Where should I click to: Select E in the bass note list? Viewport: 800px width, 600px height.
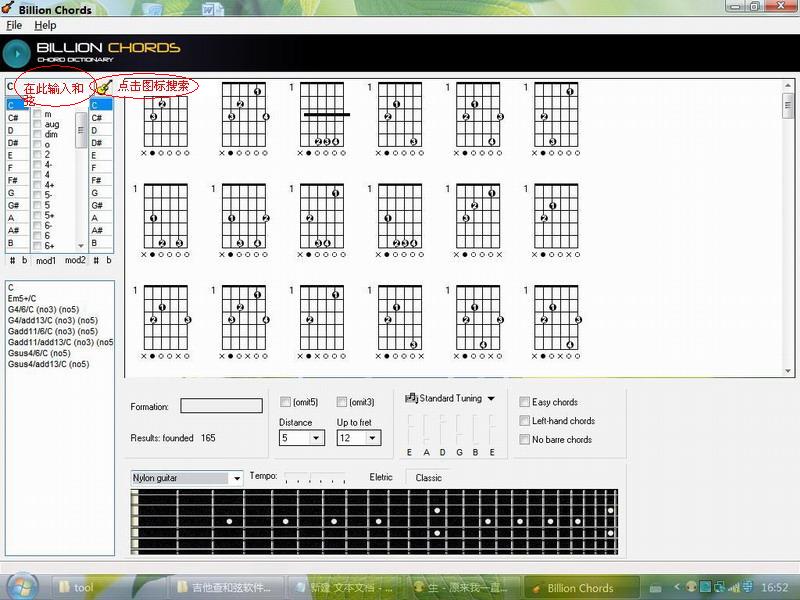pos(101,156)
